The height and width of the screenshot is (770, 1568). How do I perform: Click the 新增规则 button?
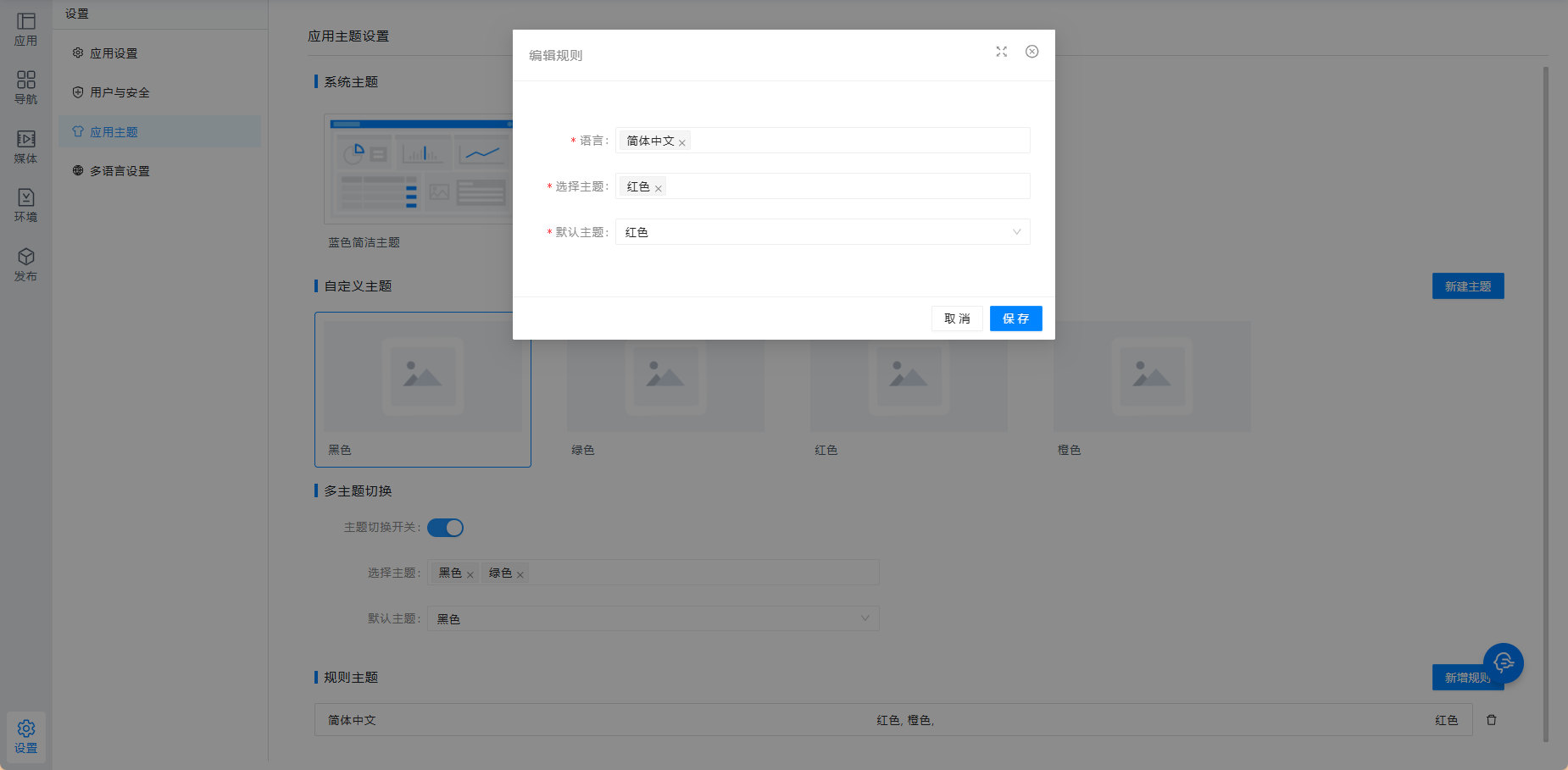1467,678
